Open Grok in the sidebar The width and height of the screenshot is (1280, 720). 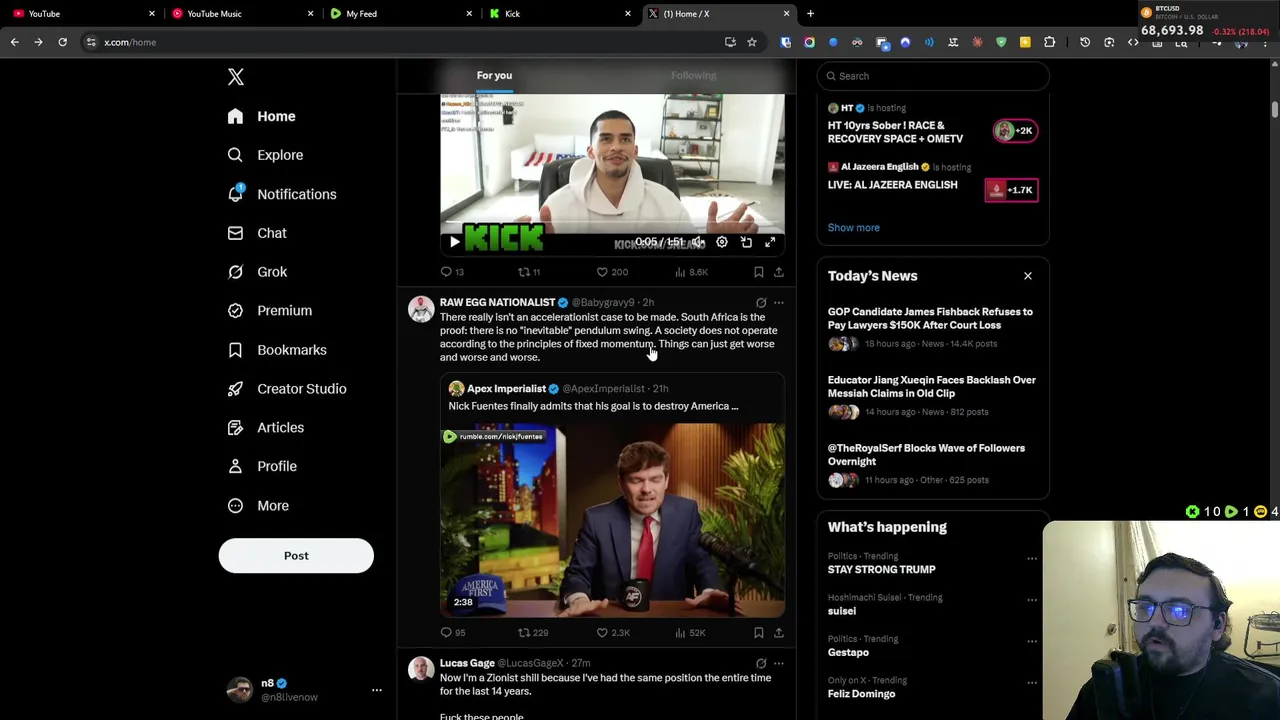[257, 272]
